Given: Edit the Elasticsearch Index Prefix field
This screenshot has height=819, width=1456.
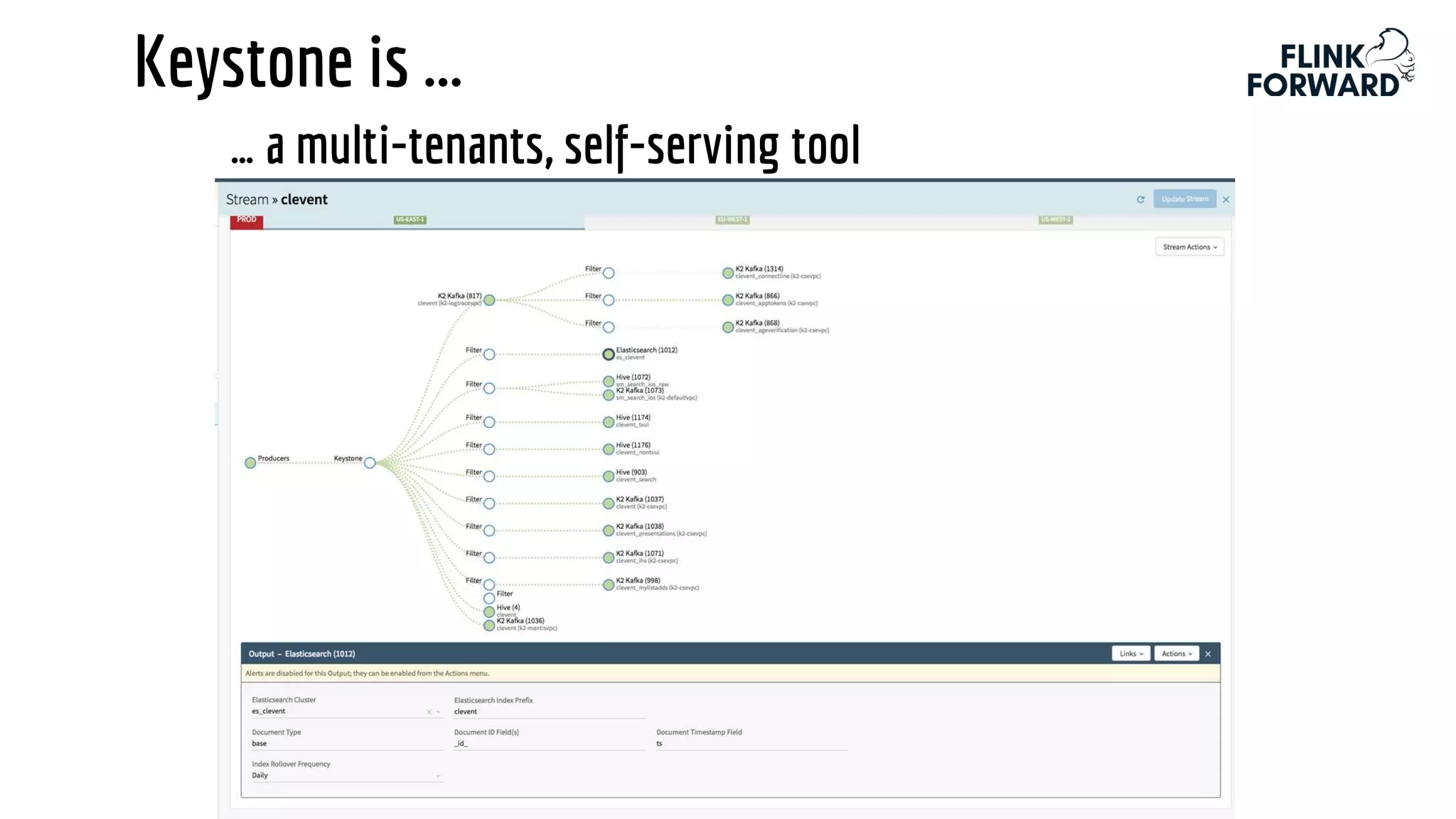Looking at the screenshot, I should tap(550, 712).
